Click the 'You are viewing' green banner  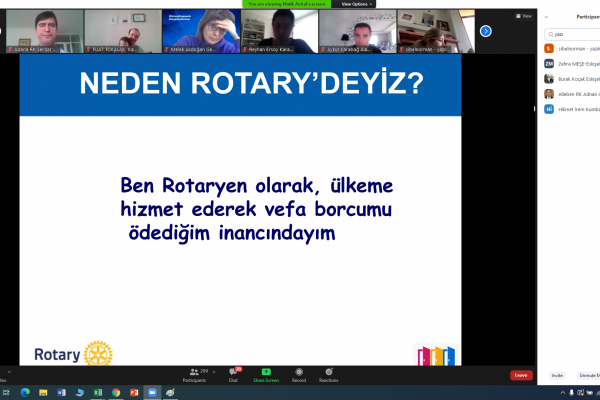(x=287, y=4)
